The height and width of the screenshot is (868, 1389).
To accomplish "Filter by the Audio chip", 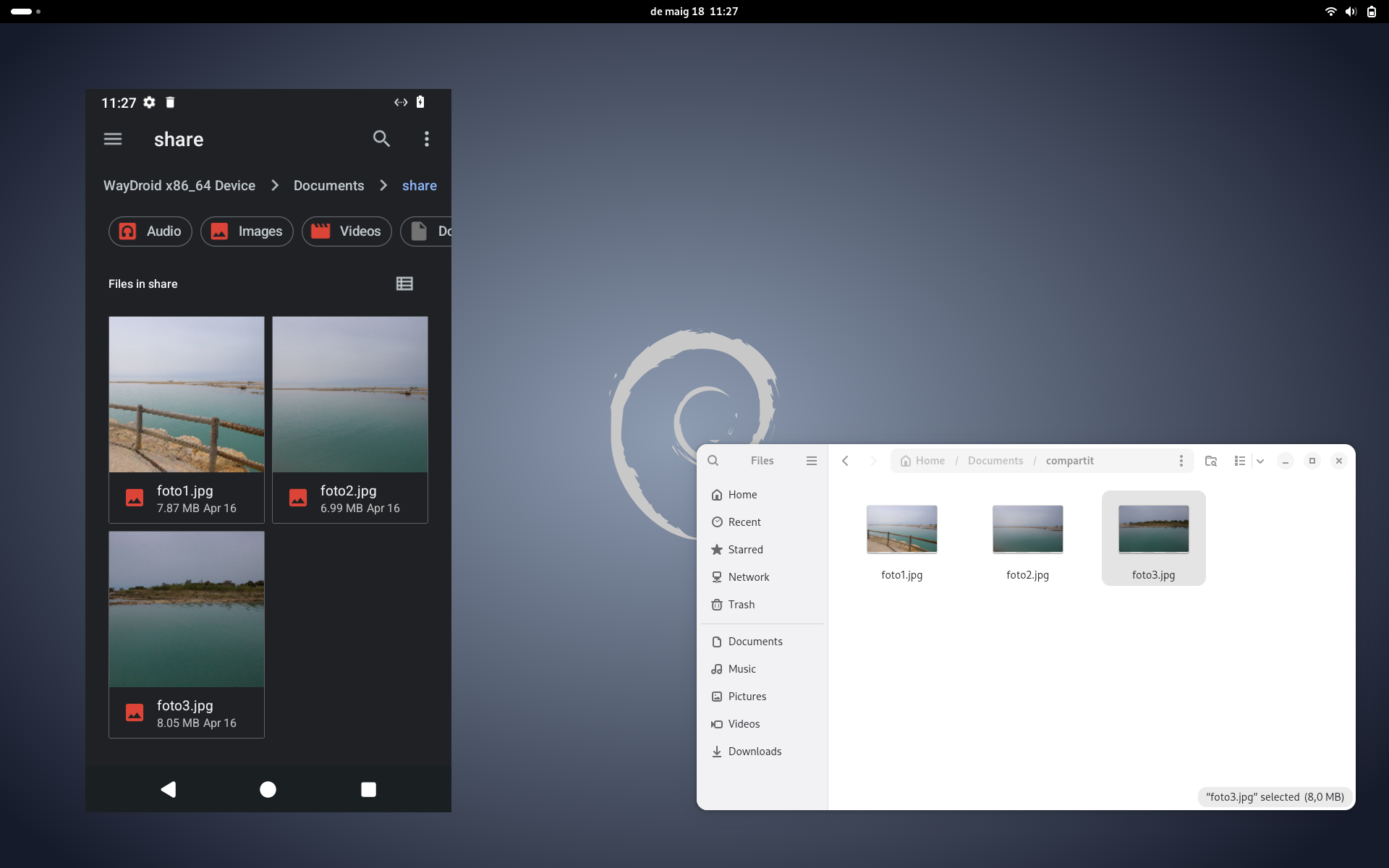I will [150, 231].
